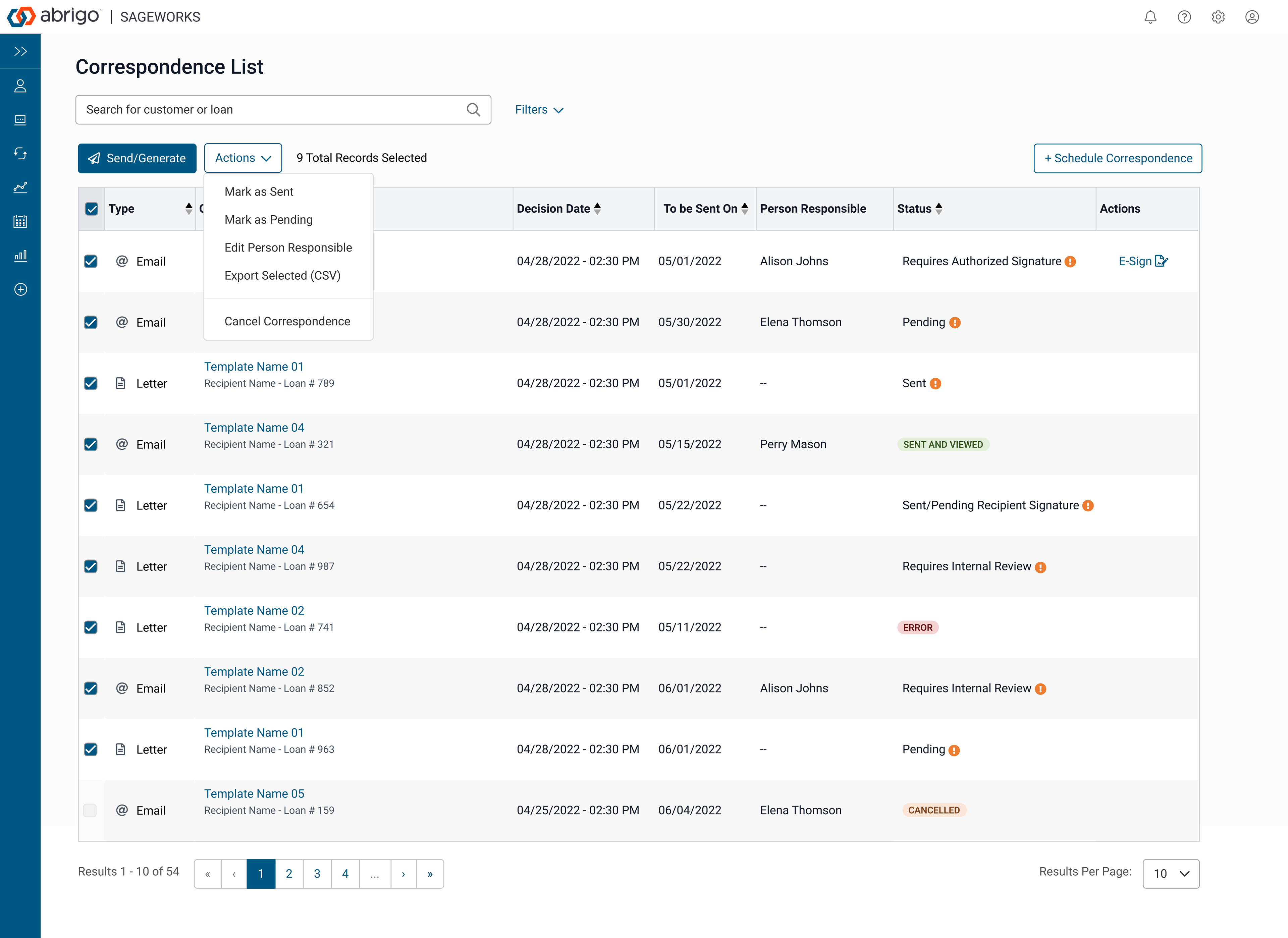Go to page 3 of results
The image size is (1288, 938).
click(317, 874)
